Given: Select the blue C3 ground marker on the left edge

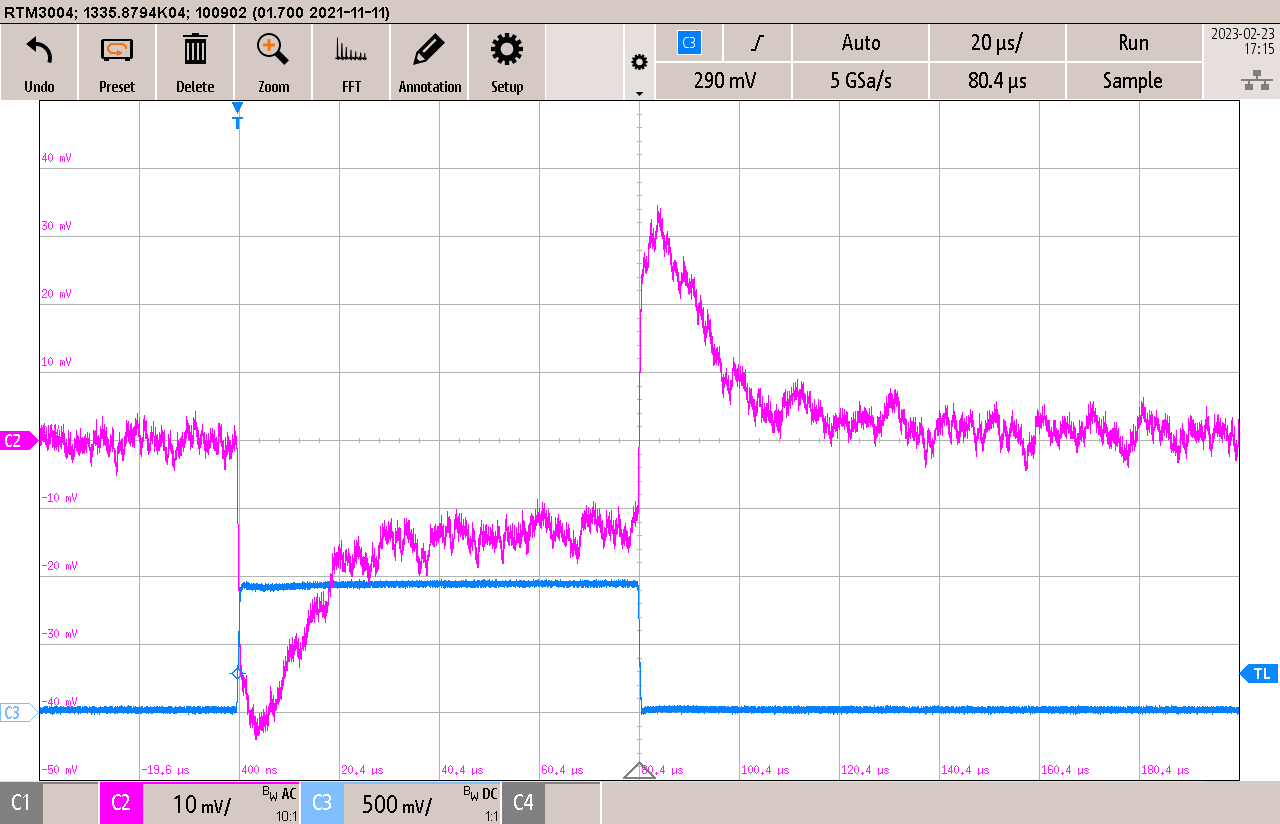Looking at the screenshot, I should (17, 713).
